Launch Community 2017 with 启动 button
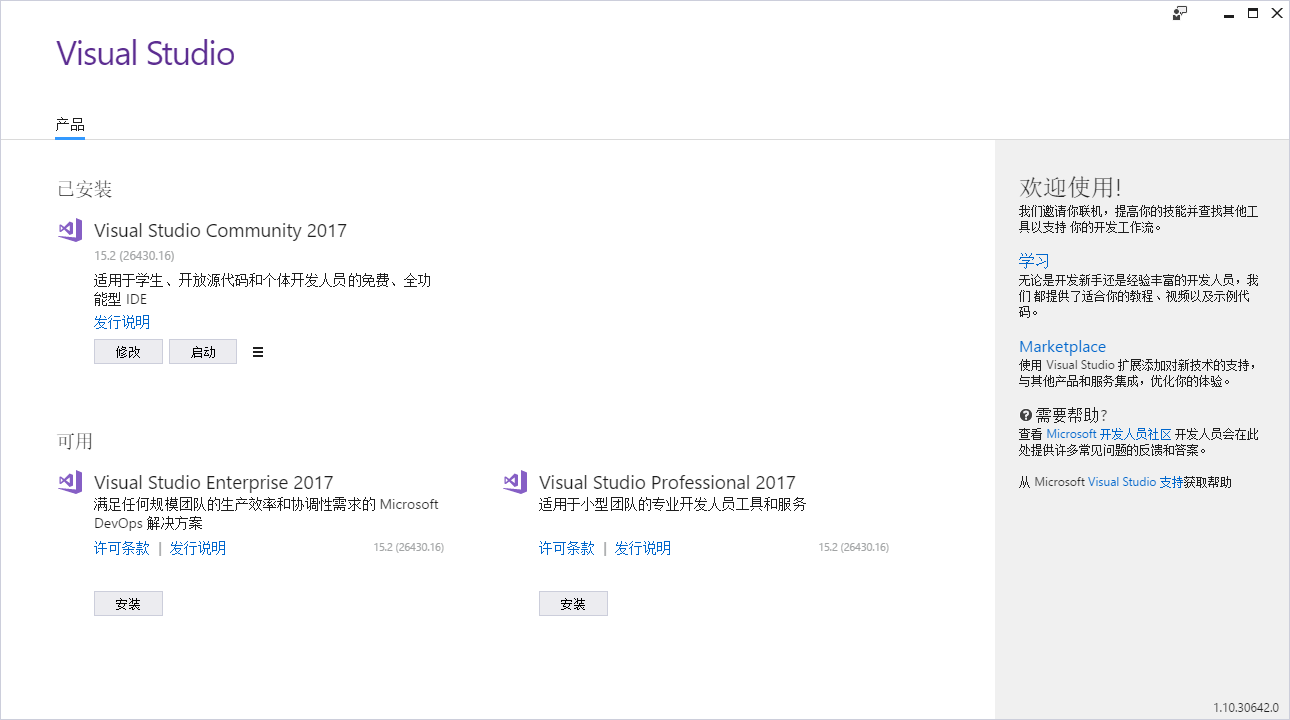 point(203,352)
